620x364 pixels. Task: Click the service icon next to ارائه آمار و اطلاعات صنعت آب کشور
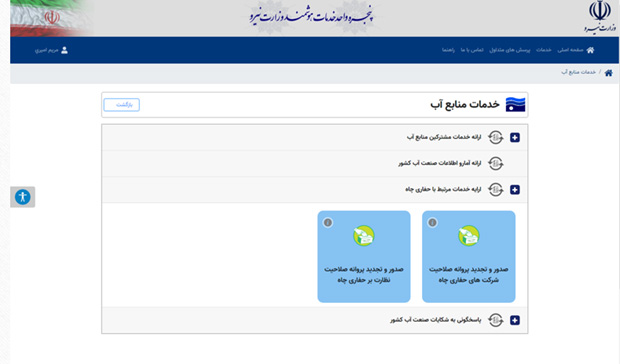(x=495, y=163)
